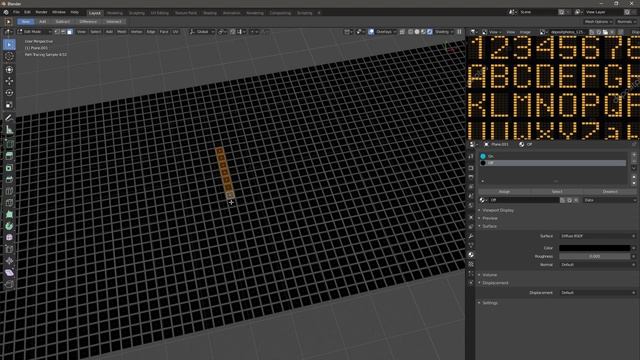The width and height of the screenshot is (640, 360).
Task: Toggle snapping magnet
Action: [x=233, y=31]
